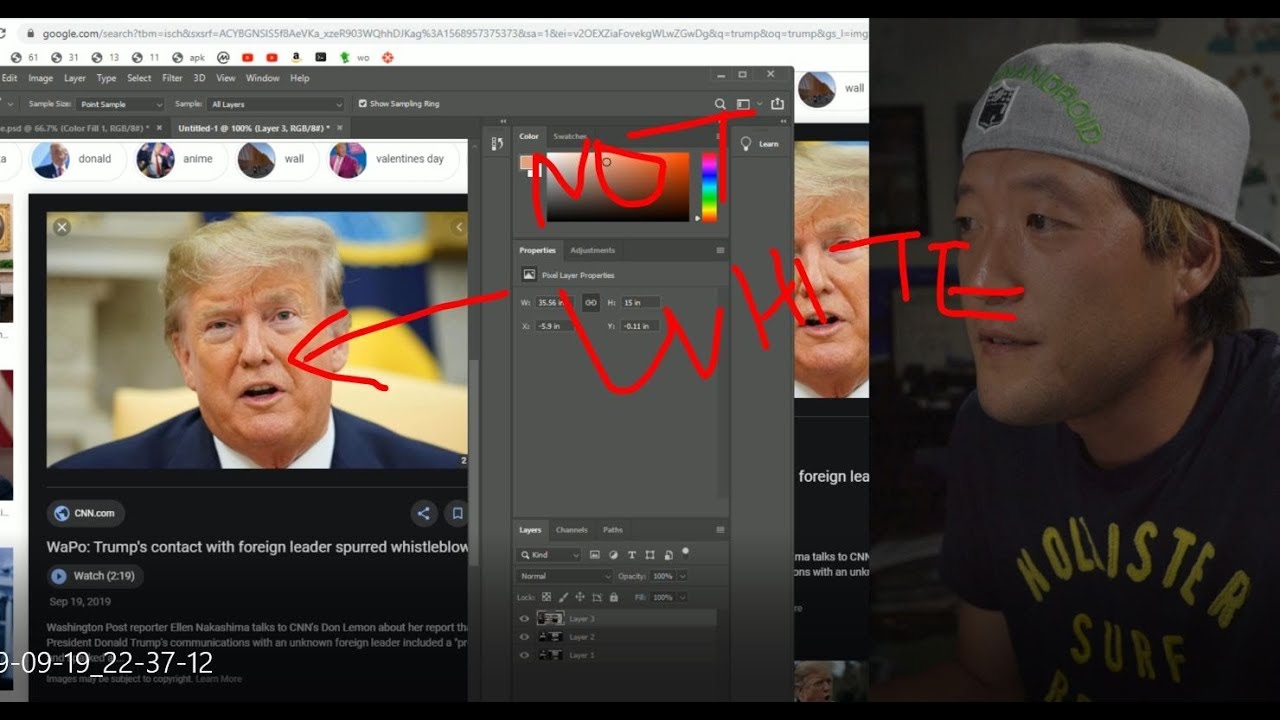Click the wo bookmark

coord(354,58)
